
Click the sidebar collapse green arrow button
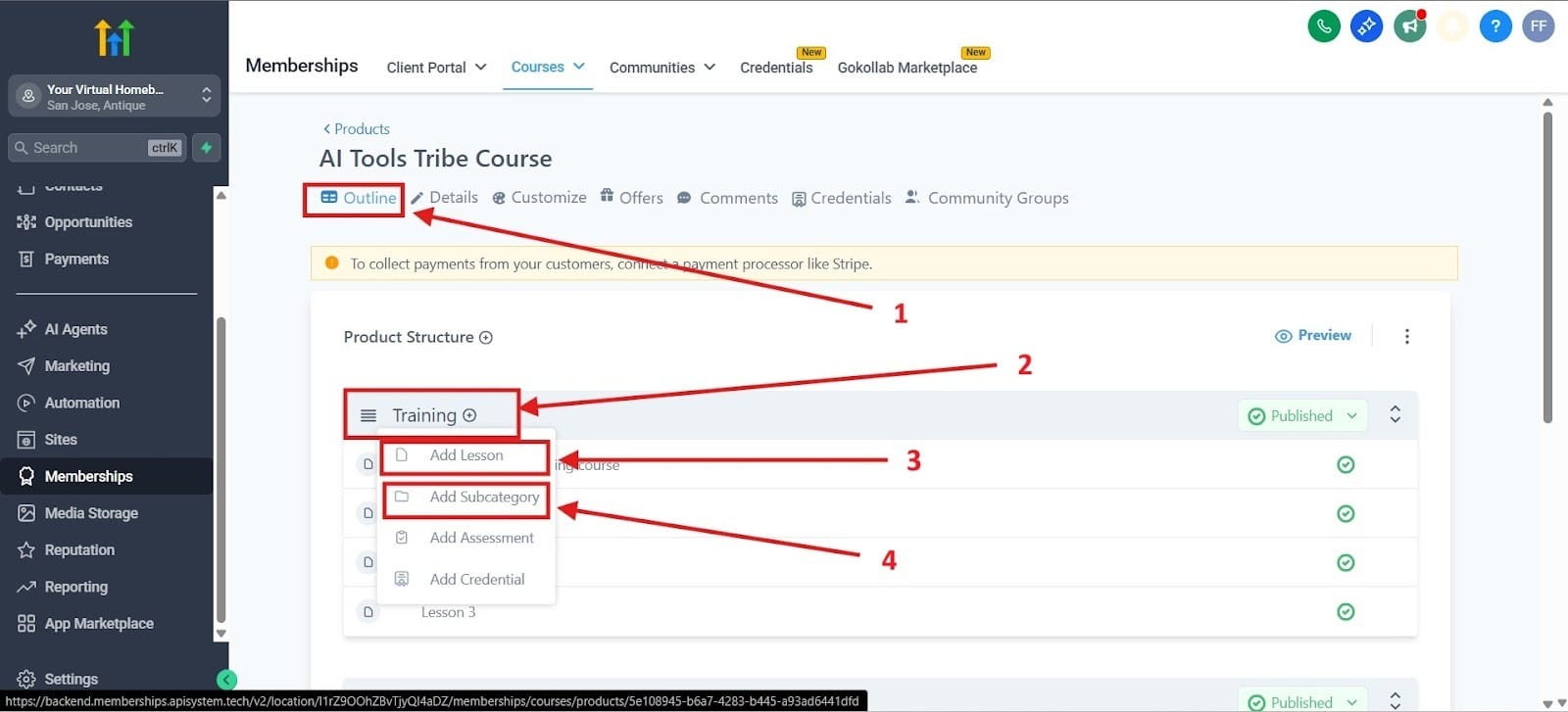[226, 680]
